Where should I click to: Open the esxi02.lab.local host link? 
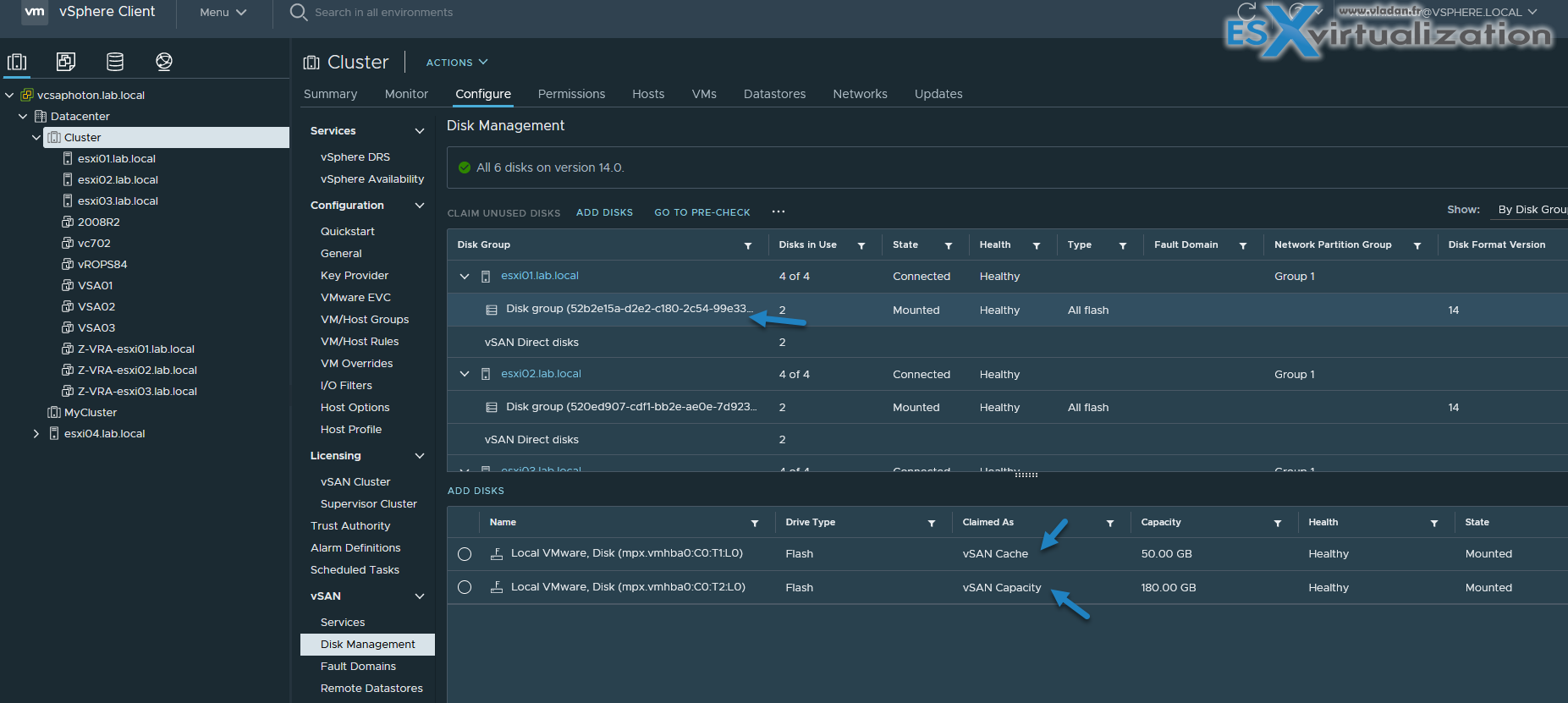pos(541,374)
